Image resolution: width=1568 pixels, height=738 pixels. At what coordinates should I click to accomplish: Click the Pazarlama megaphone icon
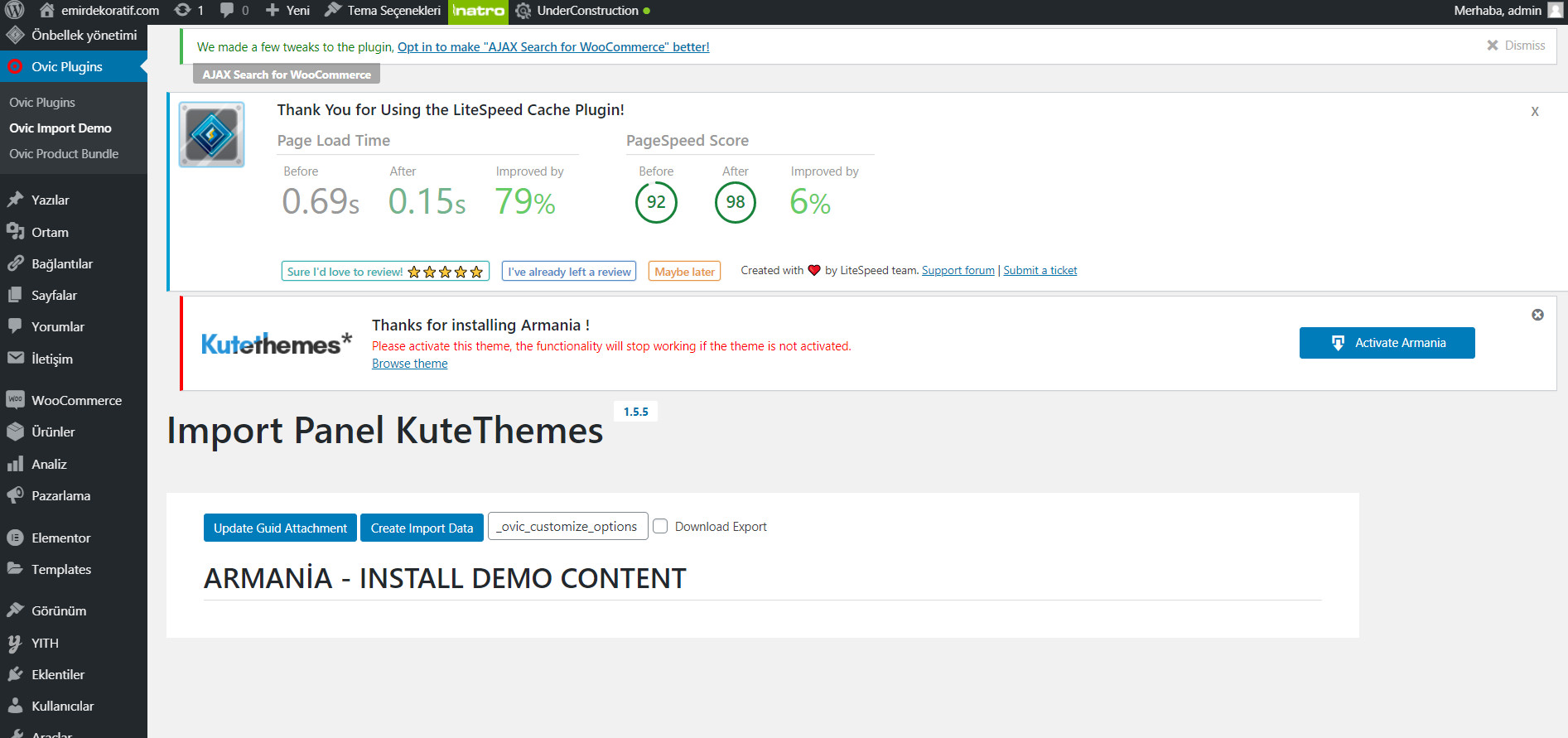[x=15, y=495]
